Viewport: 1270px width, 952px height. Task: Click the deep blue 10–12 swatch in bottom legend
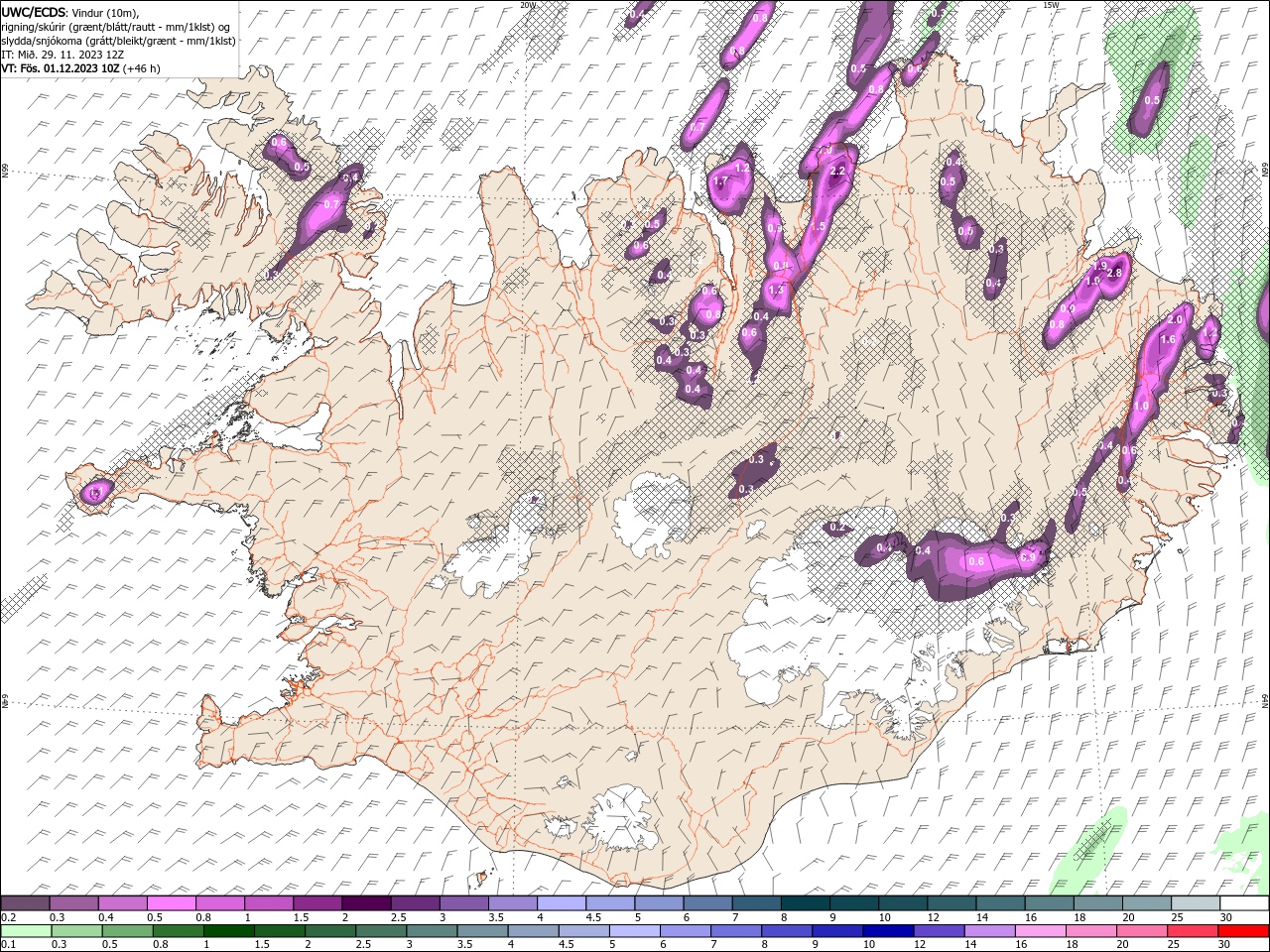886,931
